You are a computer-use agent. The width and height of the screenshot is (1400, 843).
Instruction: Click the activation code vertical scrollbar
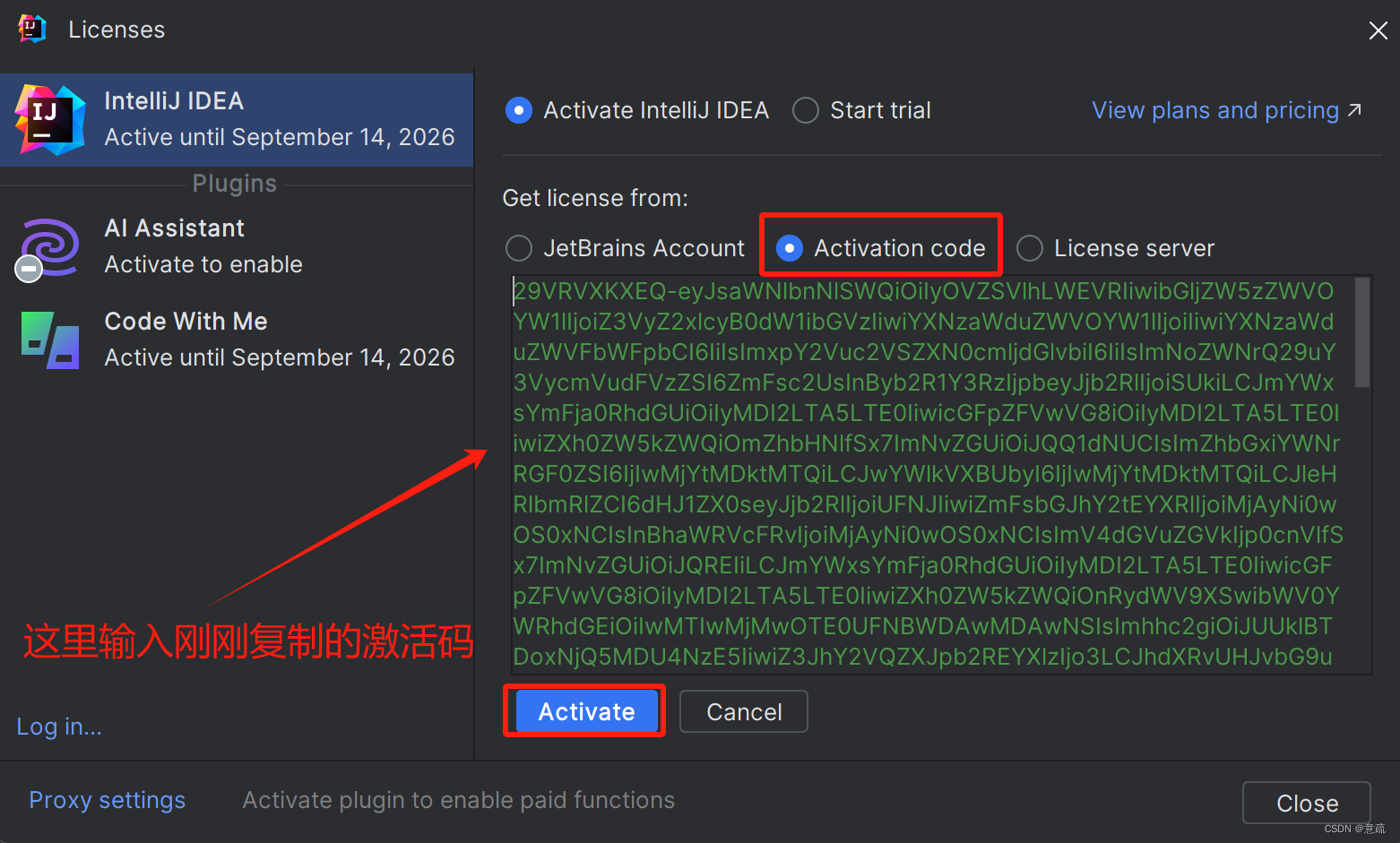(x=1362, y=332)
